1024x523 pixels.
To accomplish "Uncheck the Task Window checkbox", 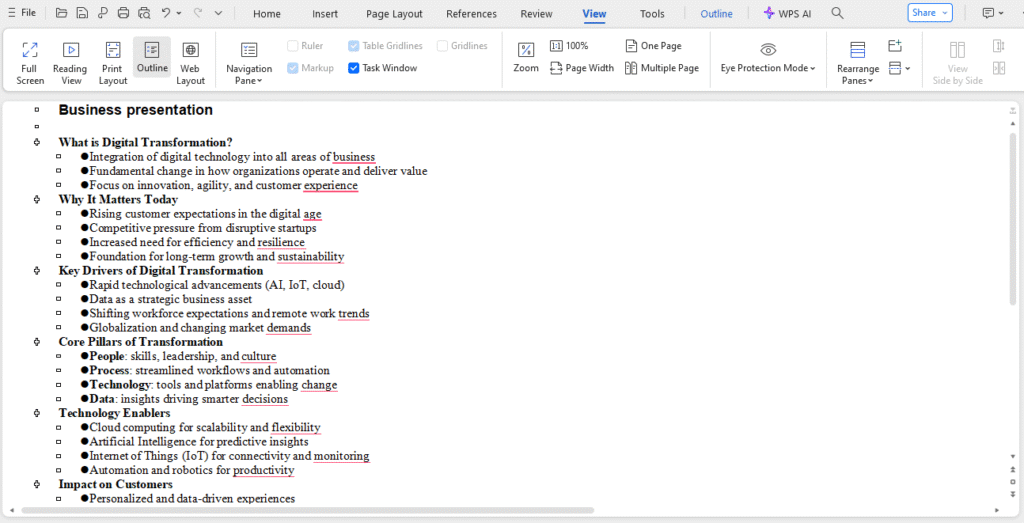I will point(354,68).
